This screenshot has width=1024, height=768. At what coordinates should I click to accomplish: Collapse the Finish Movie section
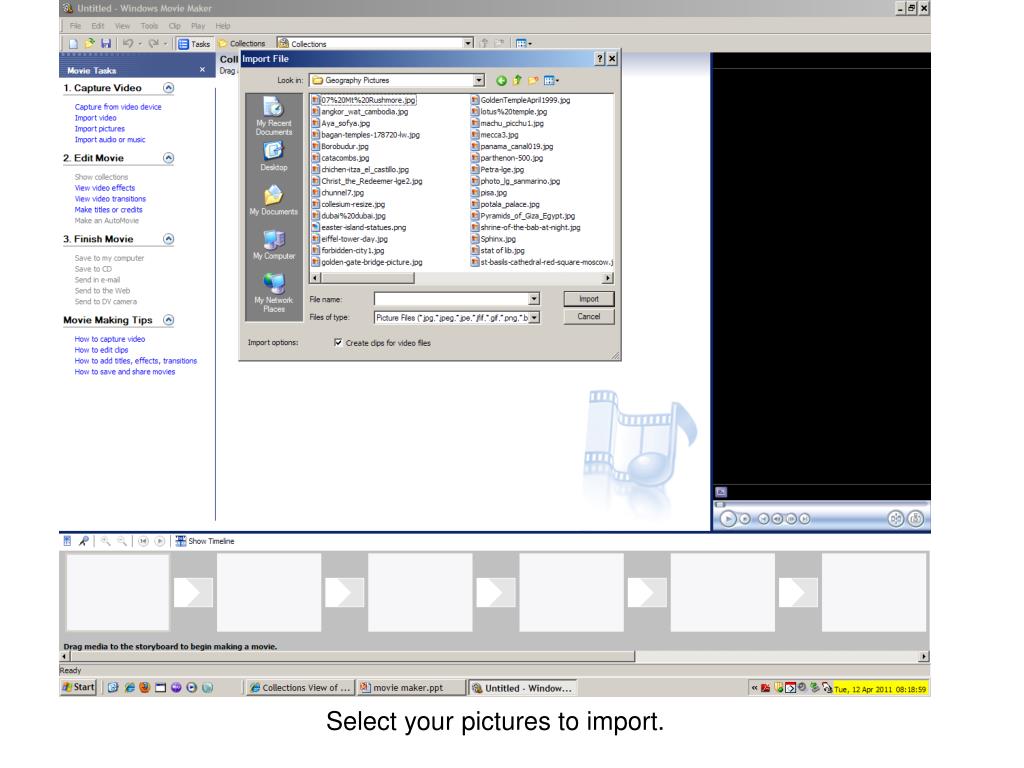pyautogui.click(x=168, y=239)
